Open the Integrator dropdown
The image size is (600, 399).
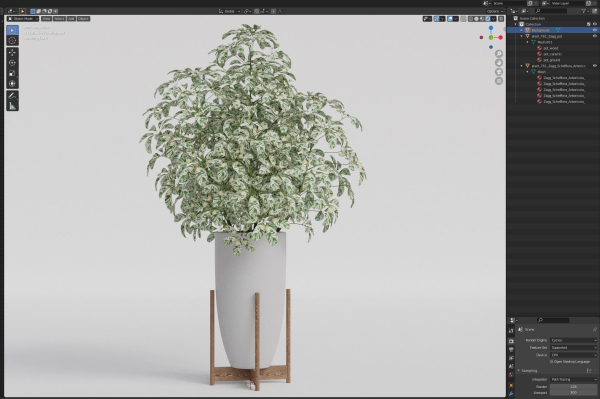point(574,379)
